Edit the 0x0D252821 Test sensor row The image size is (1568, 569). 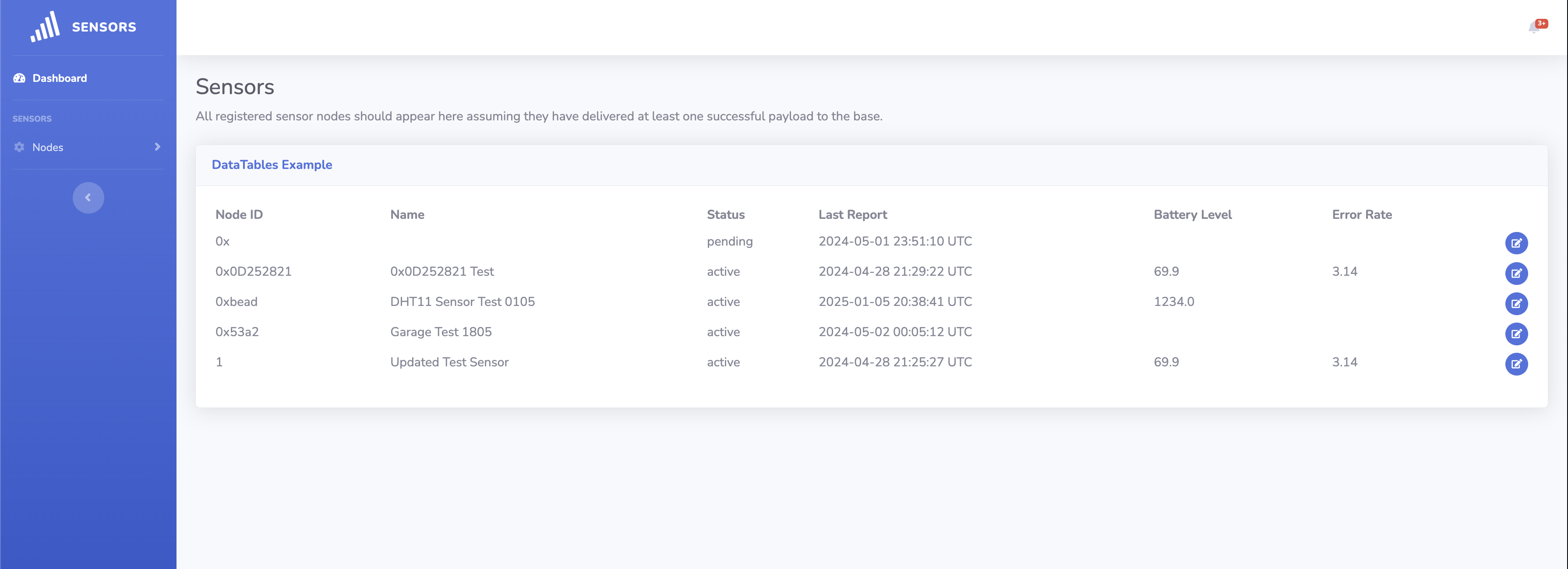(1515, 273)
